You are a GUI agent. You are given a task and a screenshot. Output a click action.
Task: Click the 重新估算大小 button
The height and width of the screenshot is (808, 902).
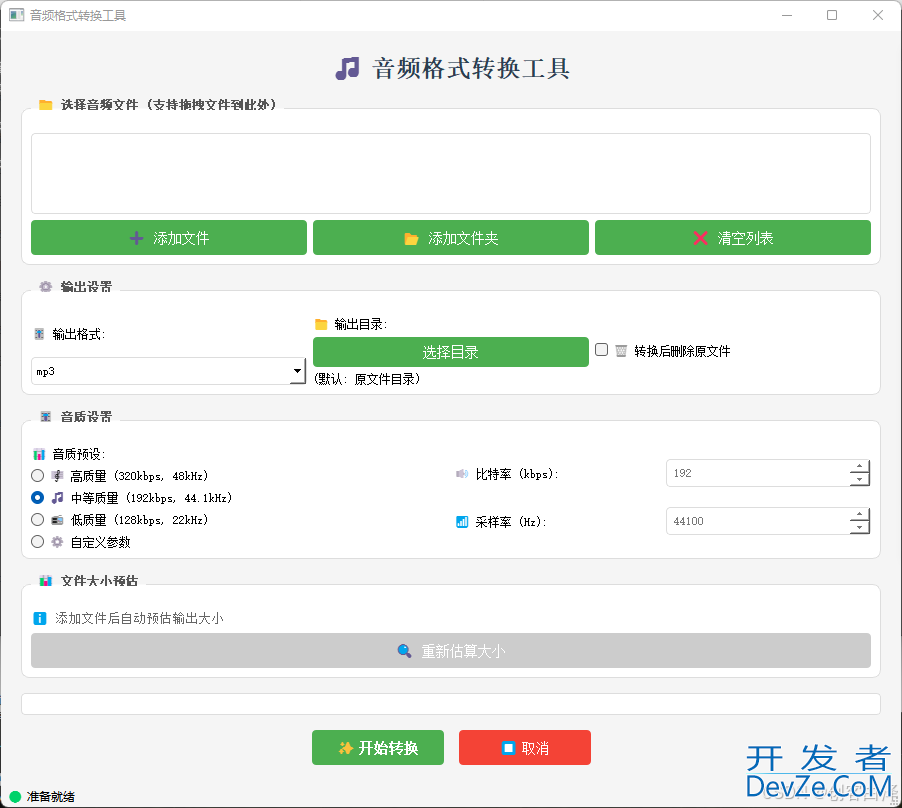[x=450, y=651]
